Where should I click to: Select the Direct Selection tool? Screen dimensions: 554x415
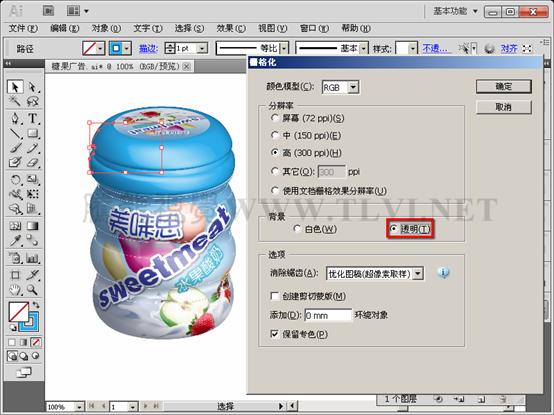[33, 87]
